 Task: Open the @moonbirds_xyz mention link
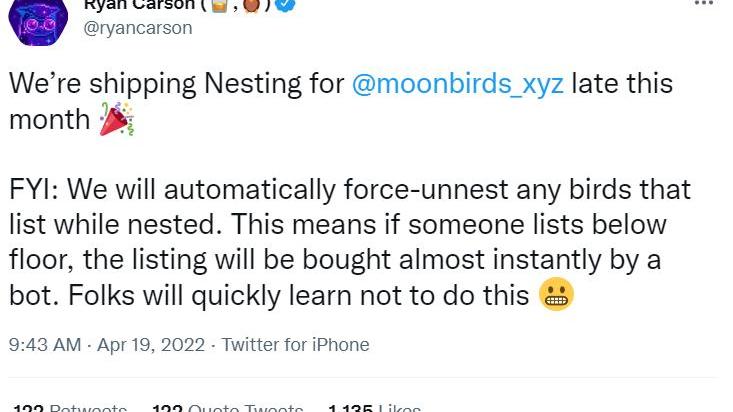coord(458,84)
